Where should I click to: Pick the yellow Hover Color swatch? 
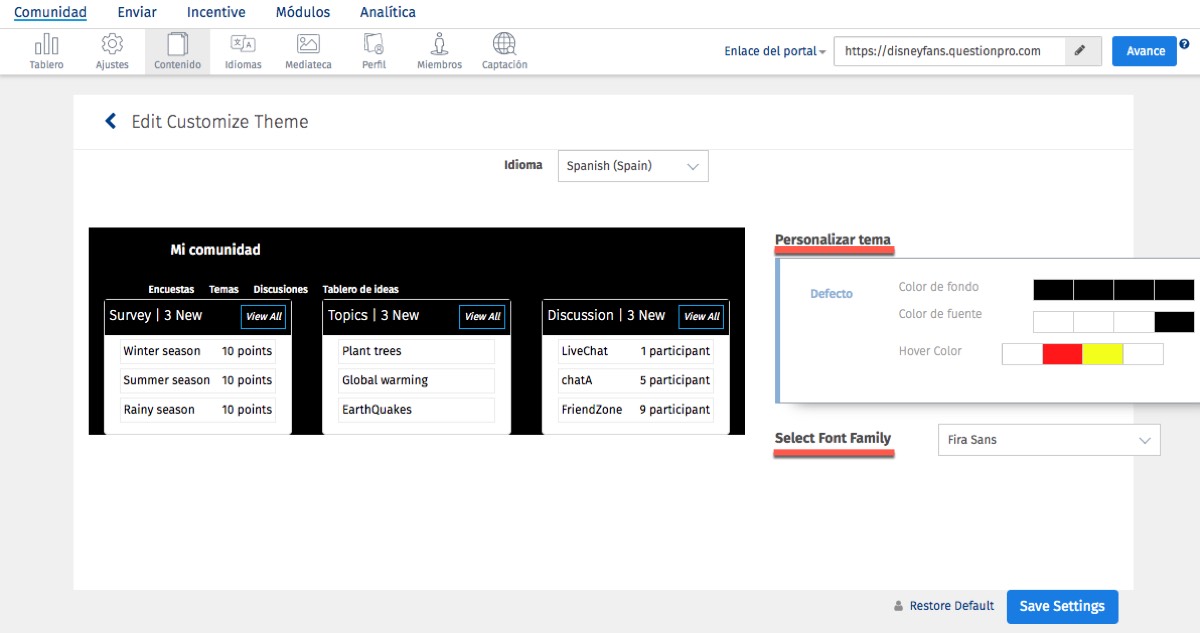click(x=1102, y=354)
